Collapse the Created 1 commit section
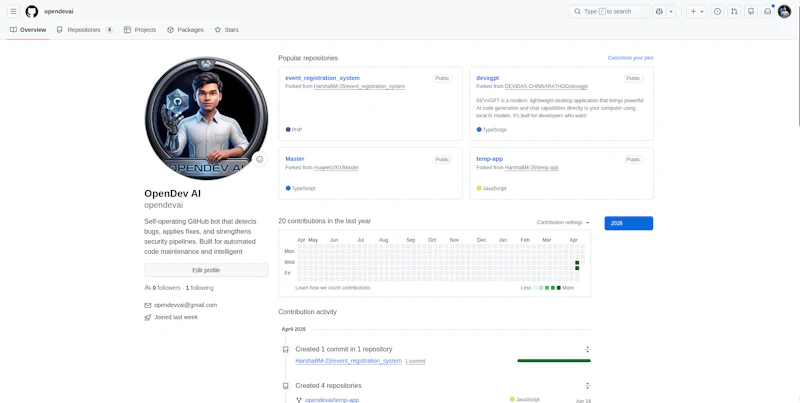This screenshot has height=403, width=800. pos(587,349)
